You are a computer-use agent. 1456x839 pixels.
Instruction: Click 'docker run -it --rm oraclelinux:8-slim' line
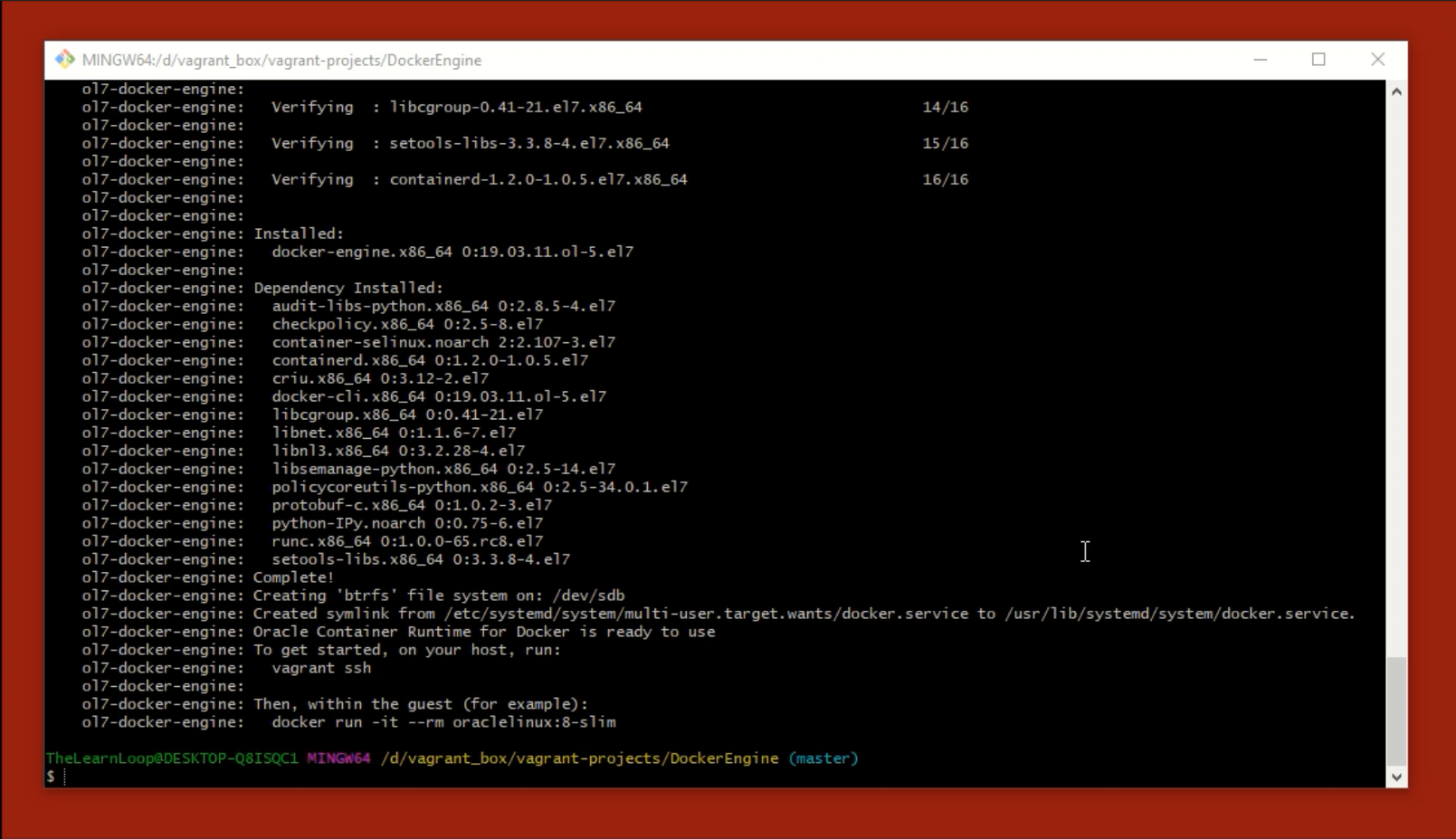pyautogui.click(x=443, y=722)
